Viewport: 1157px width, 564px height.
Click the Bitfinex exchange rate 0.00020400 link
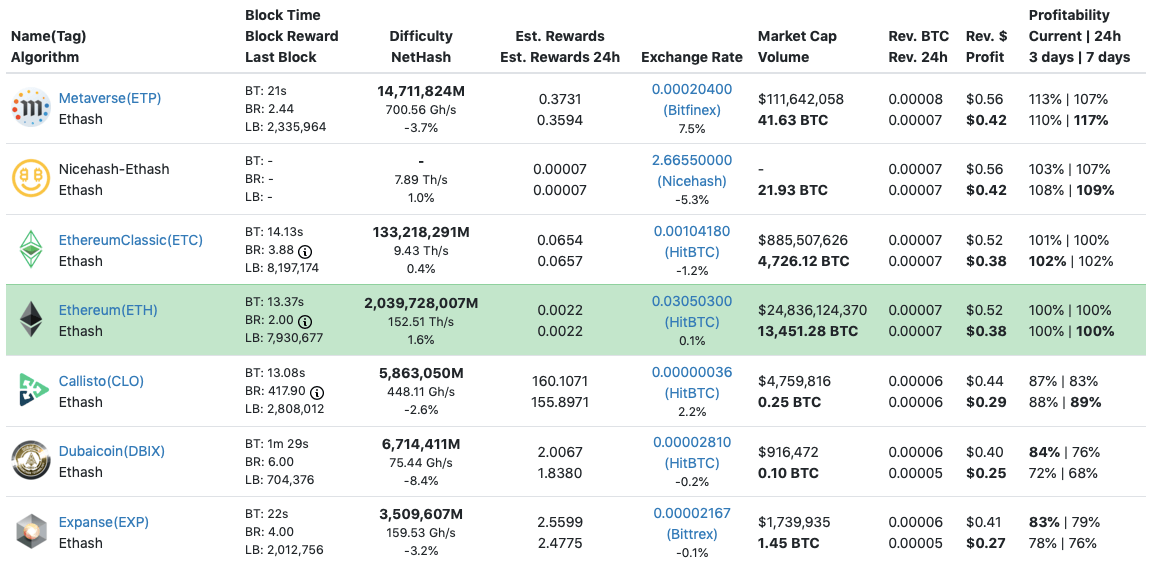point(692,89)
